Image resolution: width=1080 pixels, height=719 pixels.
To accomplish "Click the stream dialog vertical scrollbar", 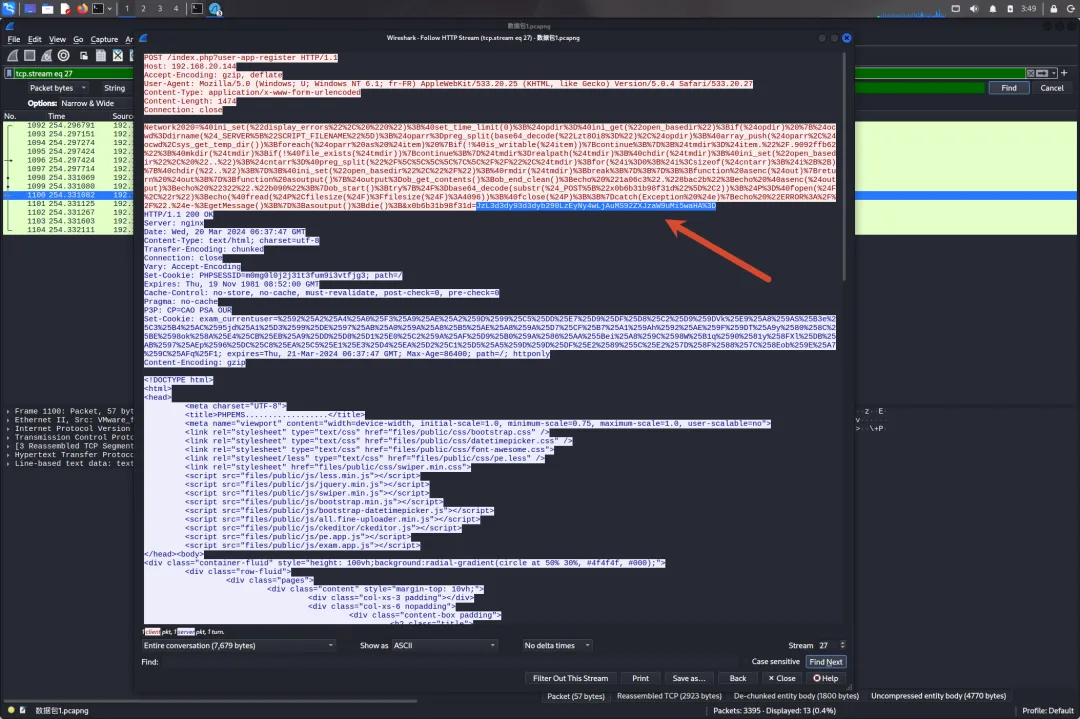I will (x=844, y=165).
